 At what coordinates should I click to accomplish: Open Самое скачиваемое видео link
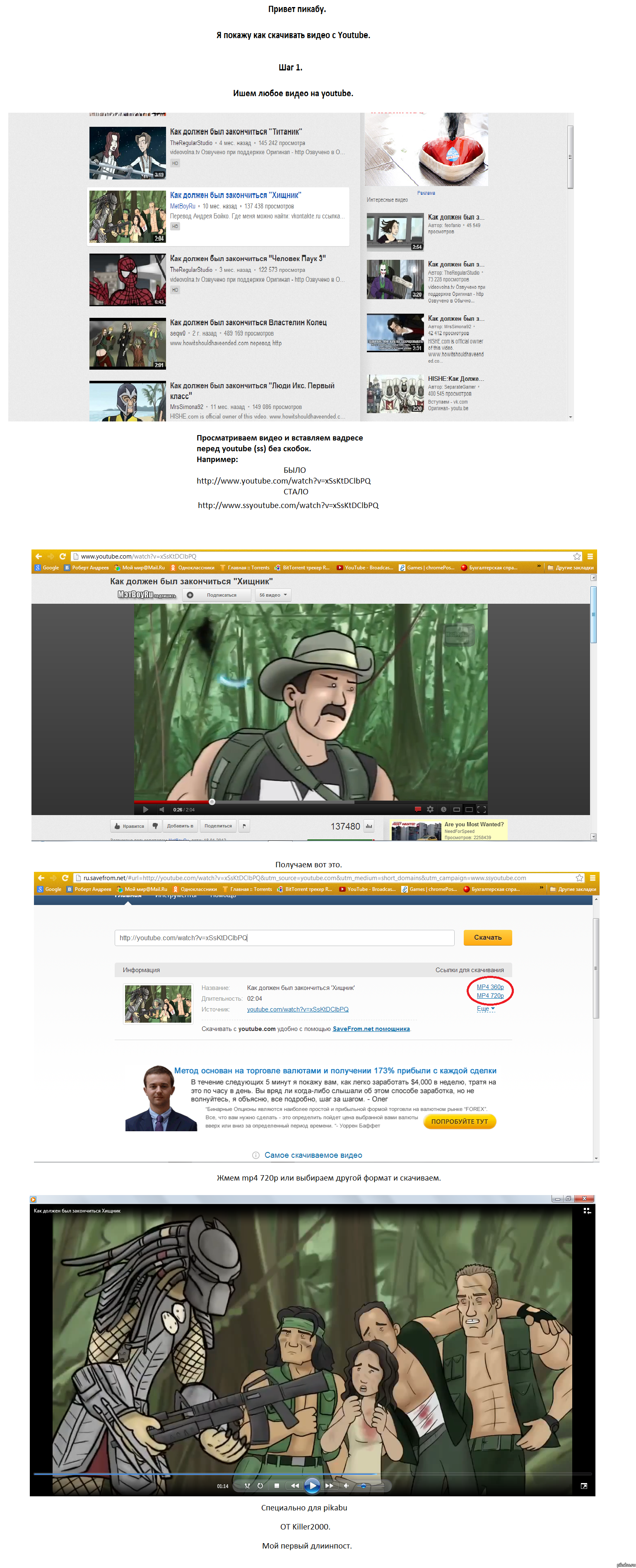pyautogui.click(x=313, y=1155)
